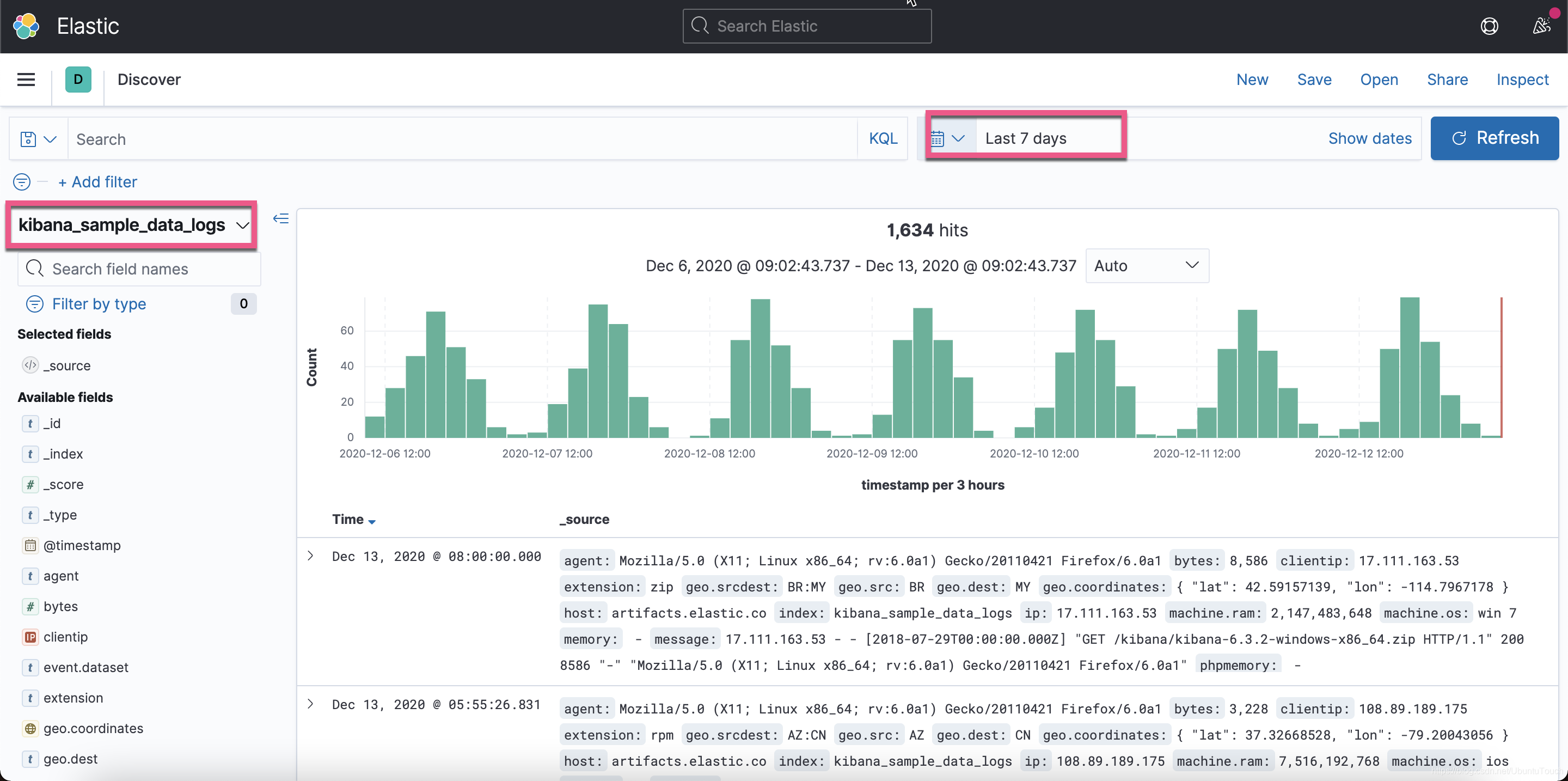Open the Auto interval dropdown

[1147, 266]
